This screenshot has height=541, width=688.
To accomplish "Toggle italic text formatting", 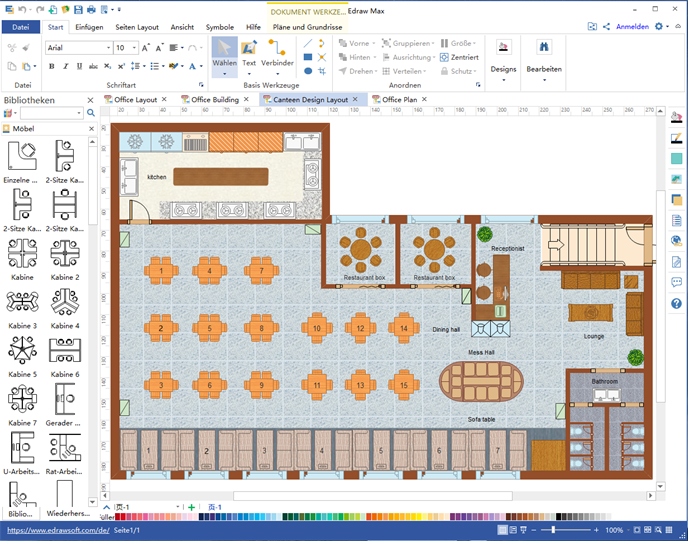I will (x=65, y=67).
